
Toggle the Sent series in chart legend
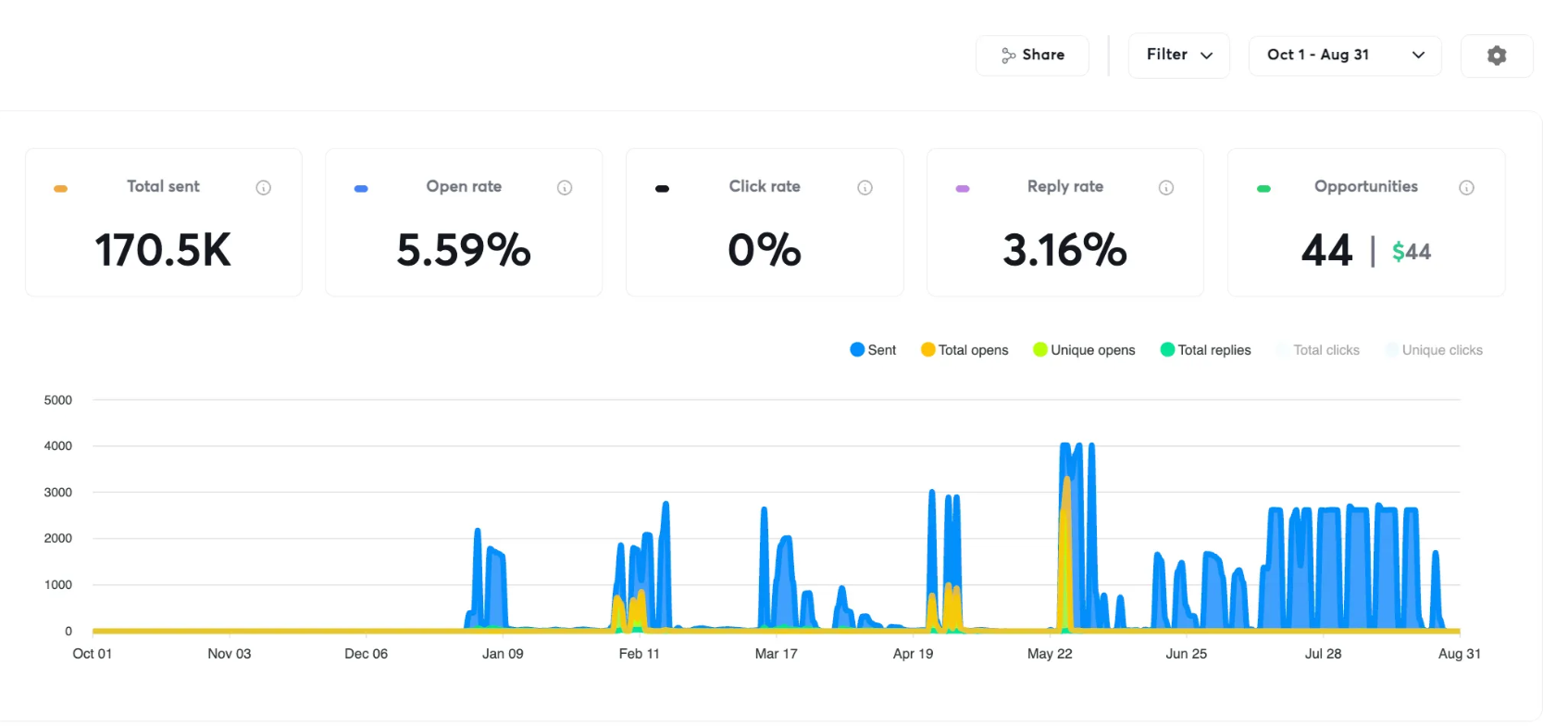click(873, 350)
